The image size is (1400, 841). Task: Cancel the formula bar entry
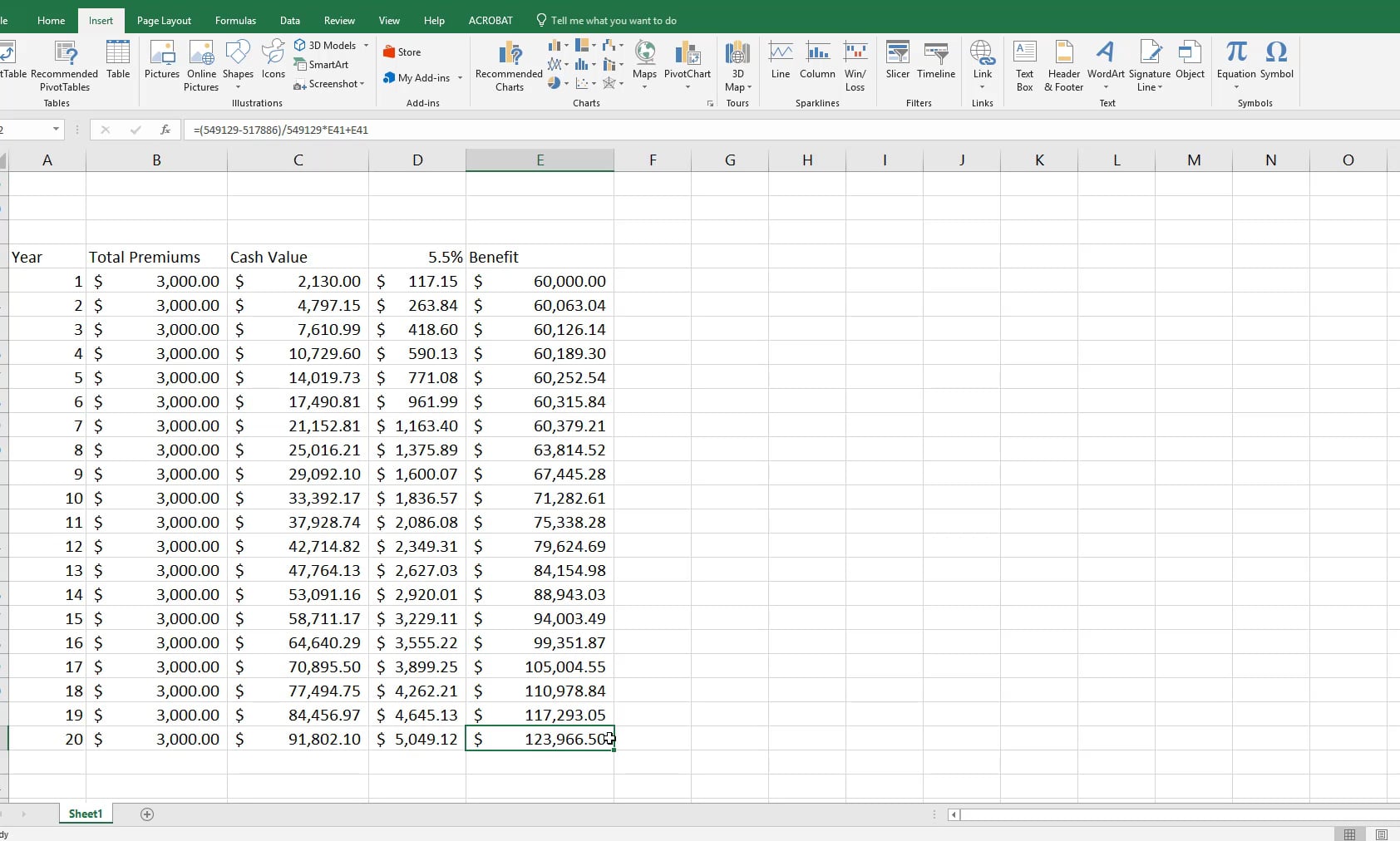(x=105, y=130)
